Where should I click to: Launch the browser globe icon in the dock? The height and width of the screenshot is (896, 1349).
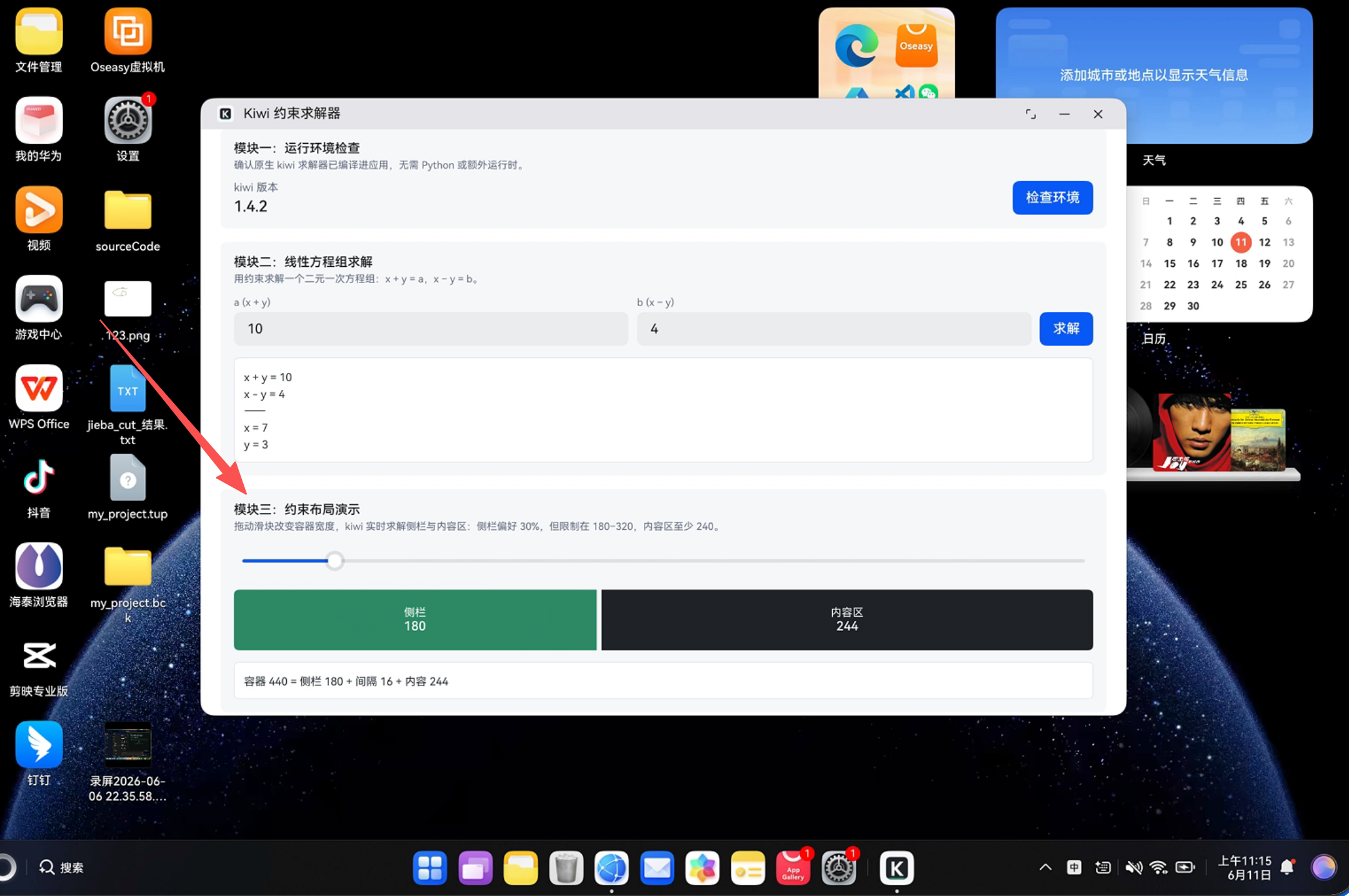pyautogui.click(x=611, y=868)
